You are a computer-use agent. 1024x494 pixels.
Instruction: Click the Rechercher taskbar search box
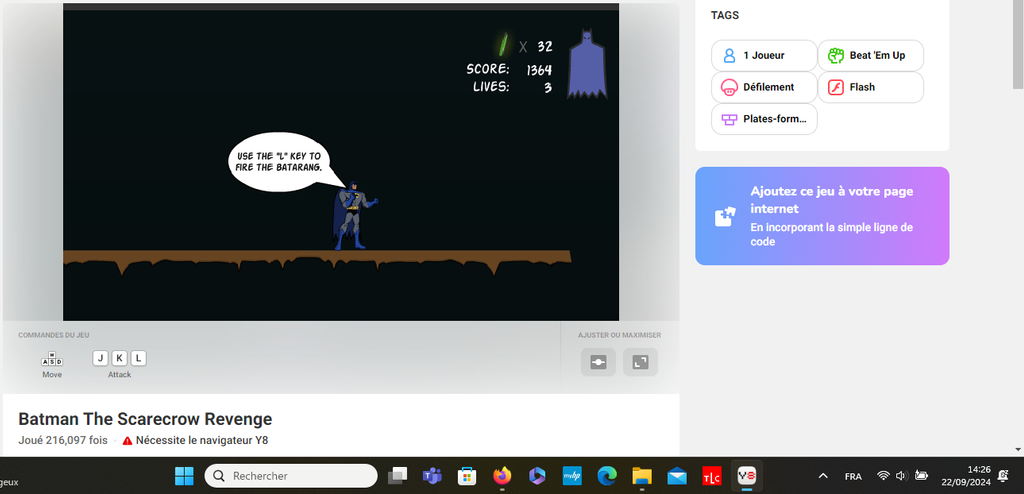tap(291, 476)
